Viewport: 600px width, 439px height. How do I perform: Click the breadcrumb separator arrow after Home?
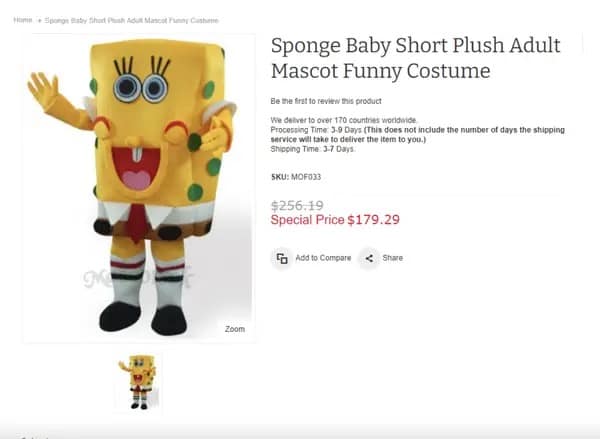click(x=39, y=20)
